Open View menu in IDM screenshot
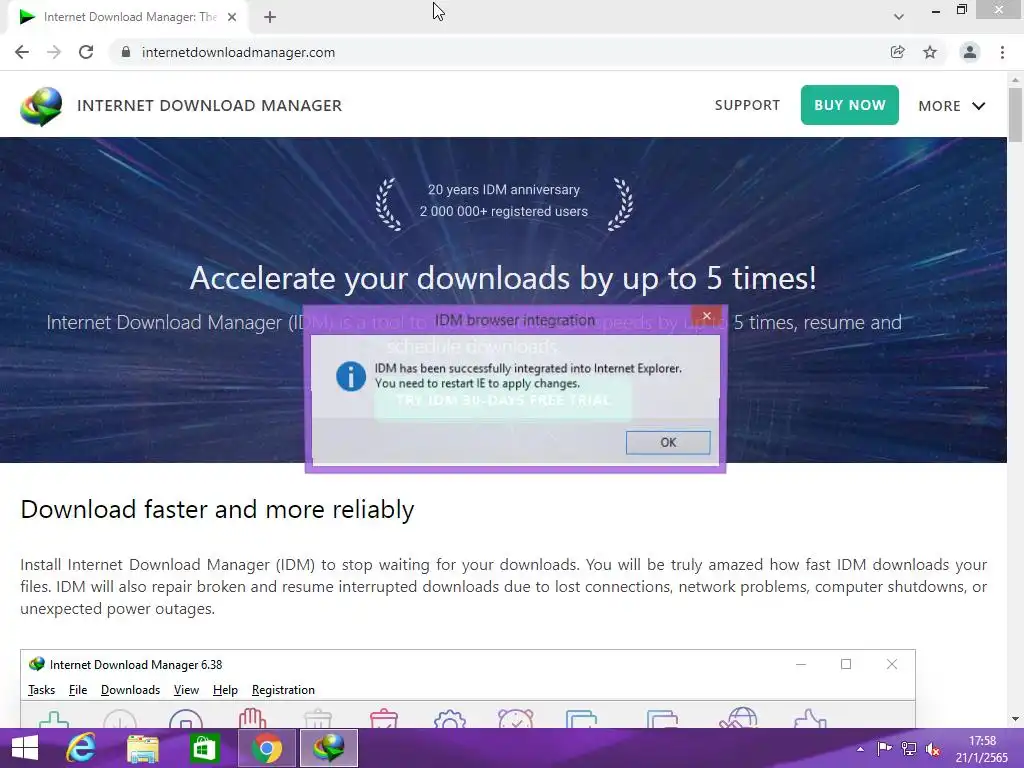This screenshot has width=1024, height=768. click(x=186, y=690)
